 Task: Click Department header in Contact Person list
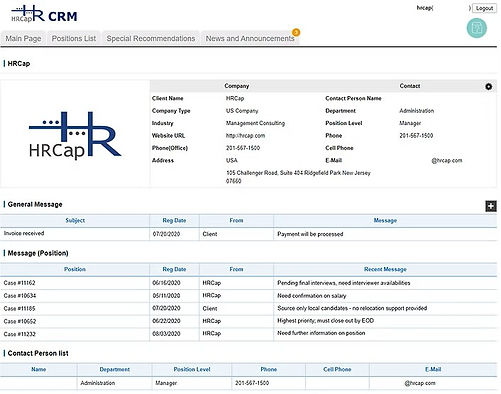(x=114, y=369)
